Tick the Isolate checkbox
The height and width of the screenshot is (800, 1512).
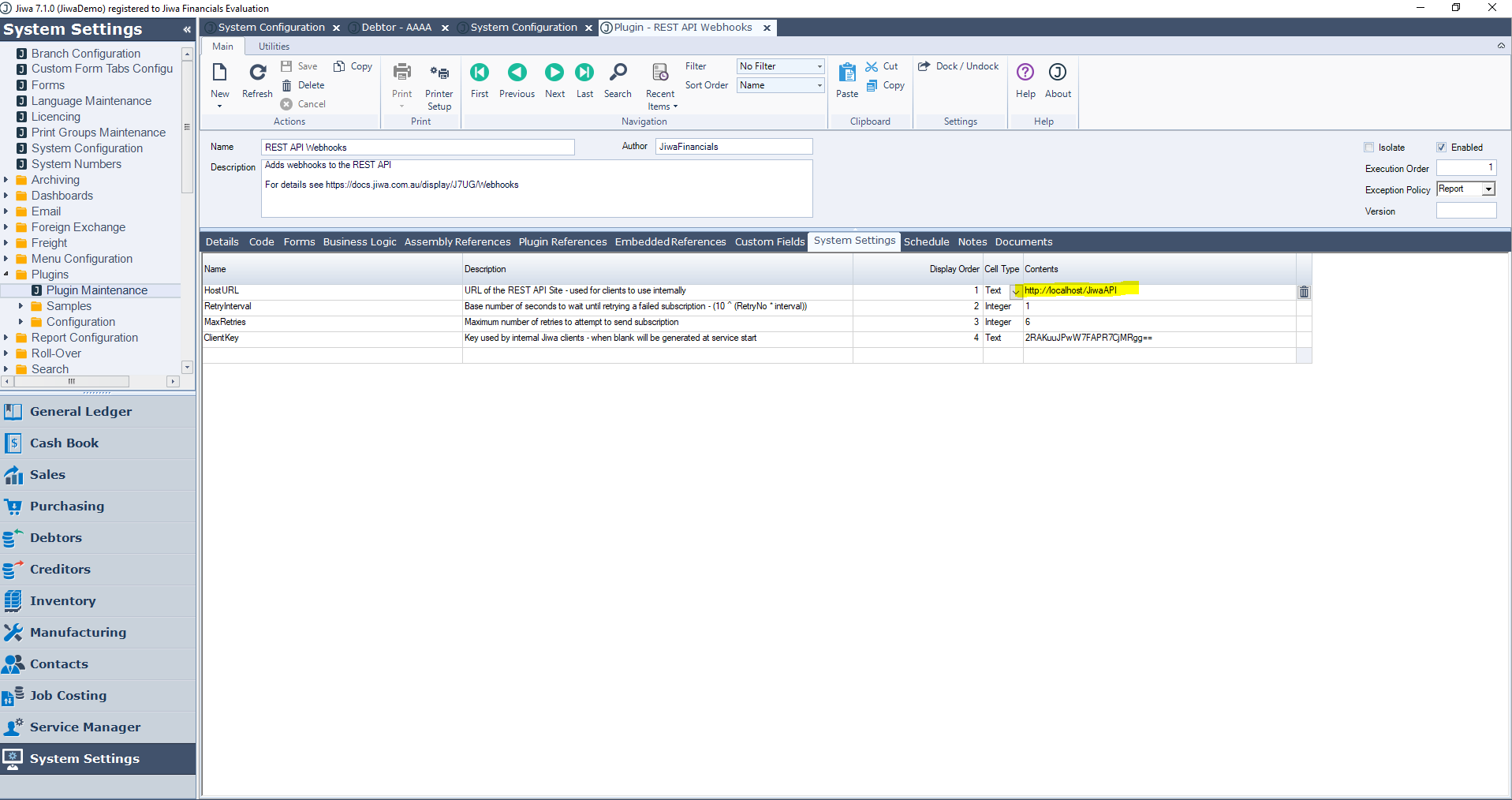(1369, 148)
